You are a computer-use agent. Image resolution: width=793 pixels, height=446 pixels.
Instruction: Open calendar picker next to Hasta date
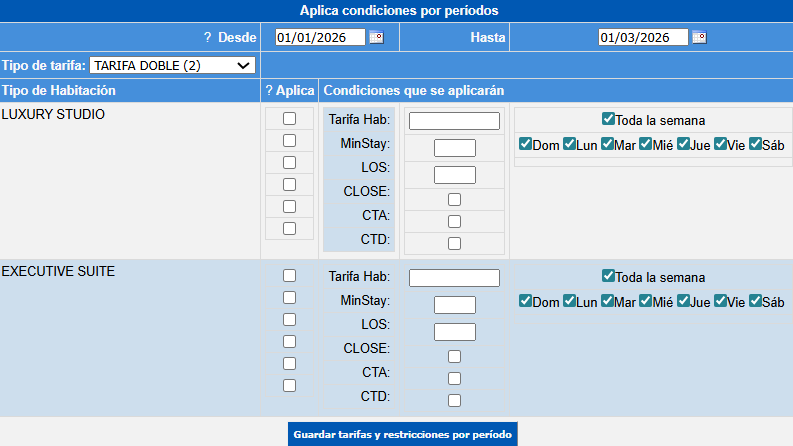click(699, 38)
